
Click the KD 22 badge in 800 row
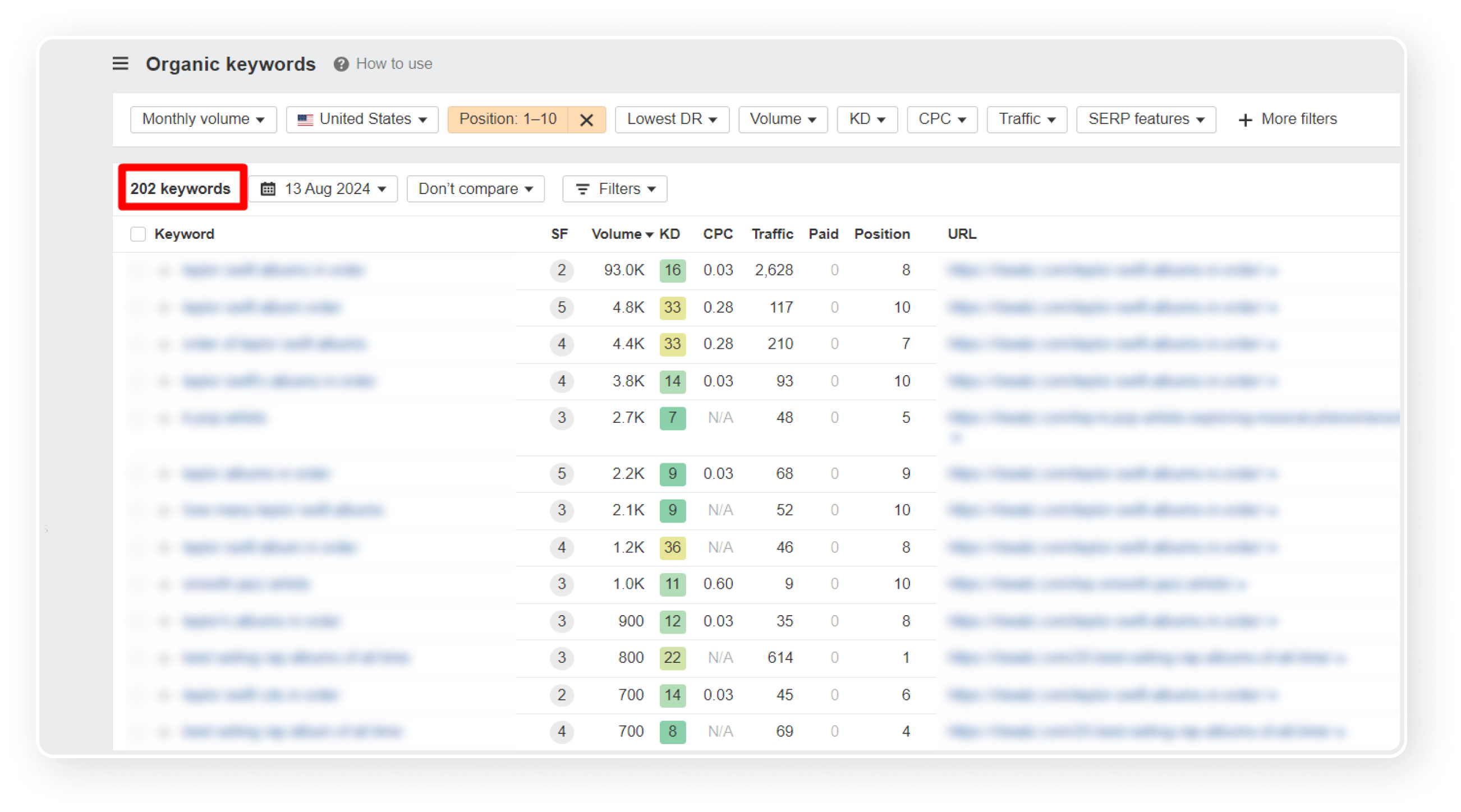click(672, 658)
